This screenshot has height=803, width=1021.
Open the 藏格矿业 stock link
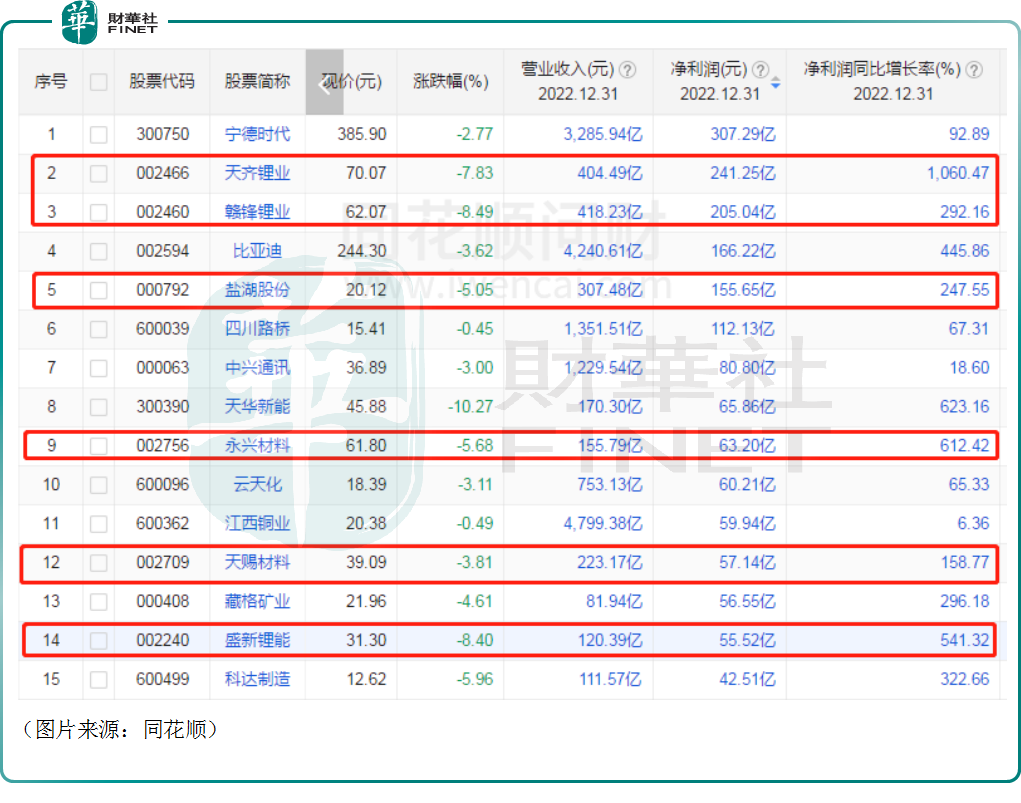tap(257, 601)
